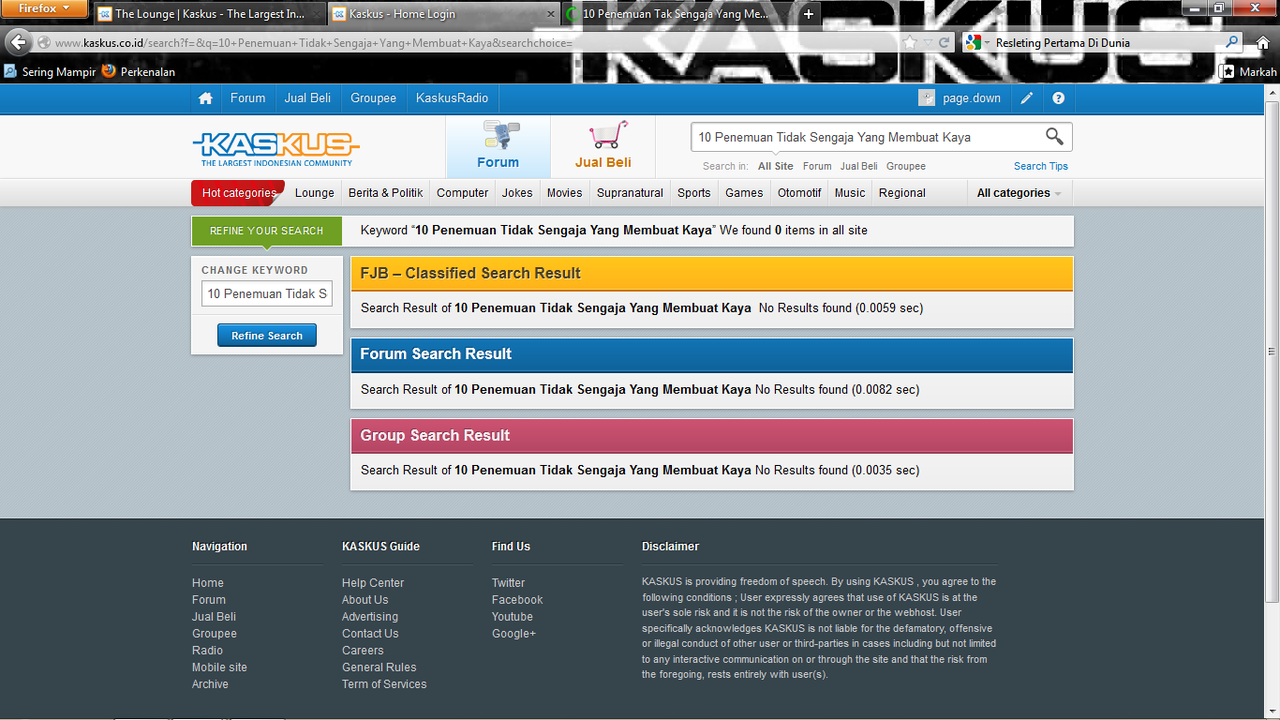Open Groupee in the blue navbar
Viewport: 1280px width, 720px height.
click(x=373, y=98)
